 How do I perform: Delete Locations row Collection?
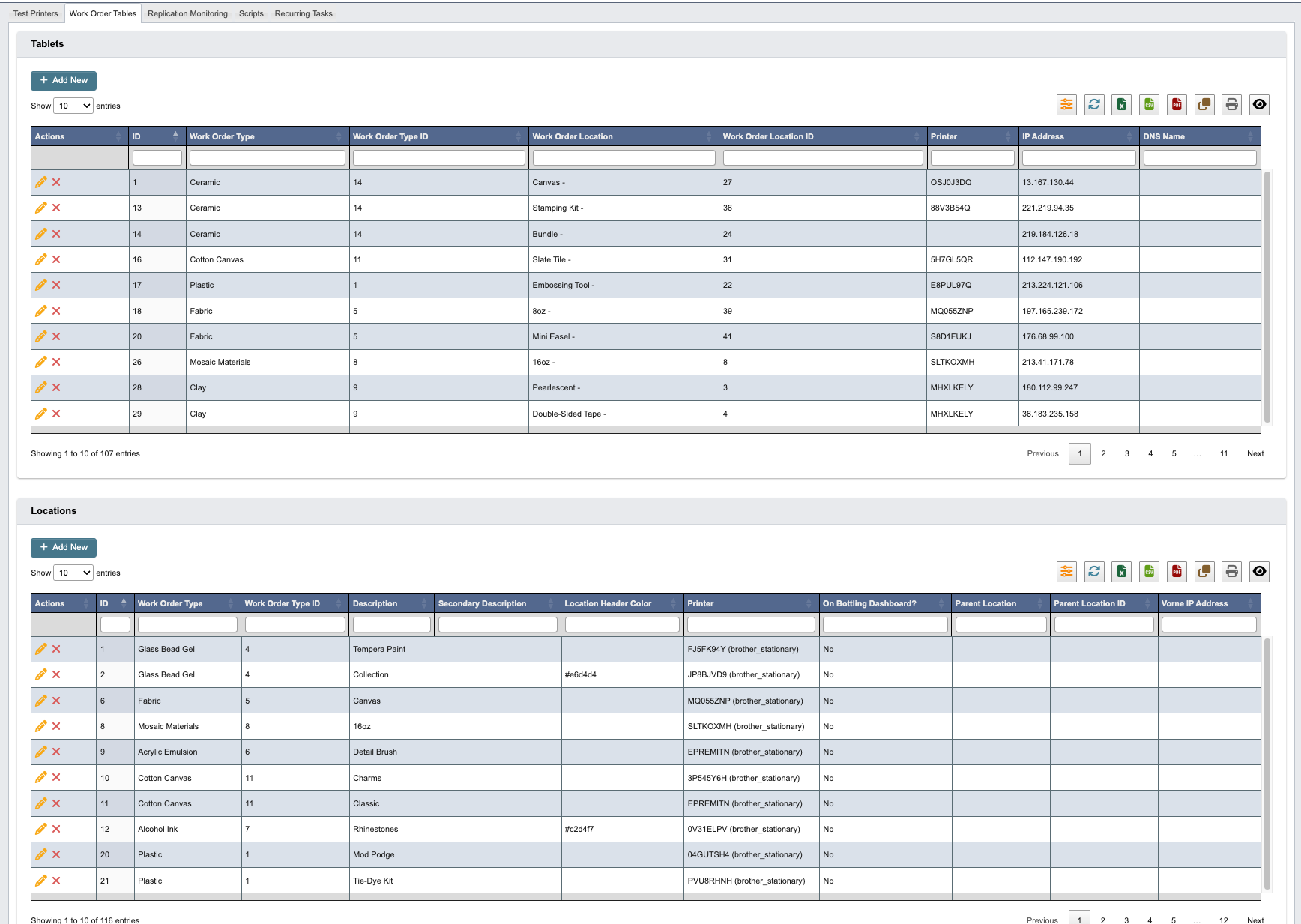pos(56,674)
